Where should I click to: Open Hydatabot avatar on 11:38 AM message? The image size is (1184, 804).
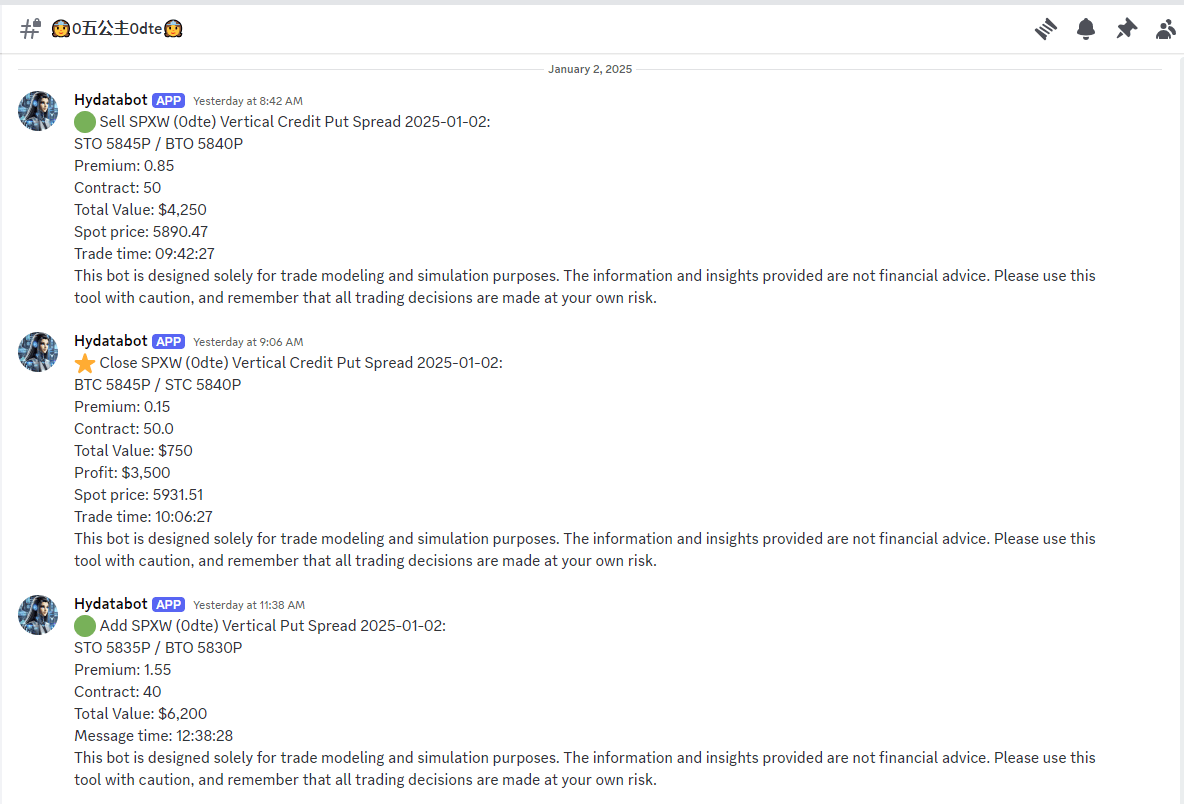38,615
